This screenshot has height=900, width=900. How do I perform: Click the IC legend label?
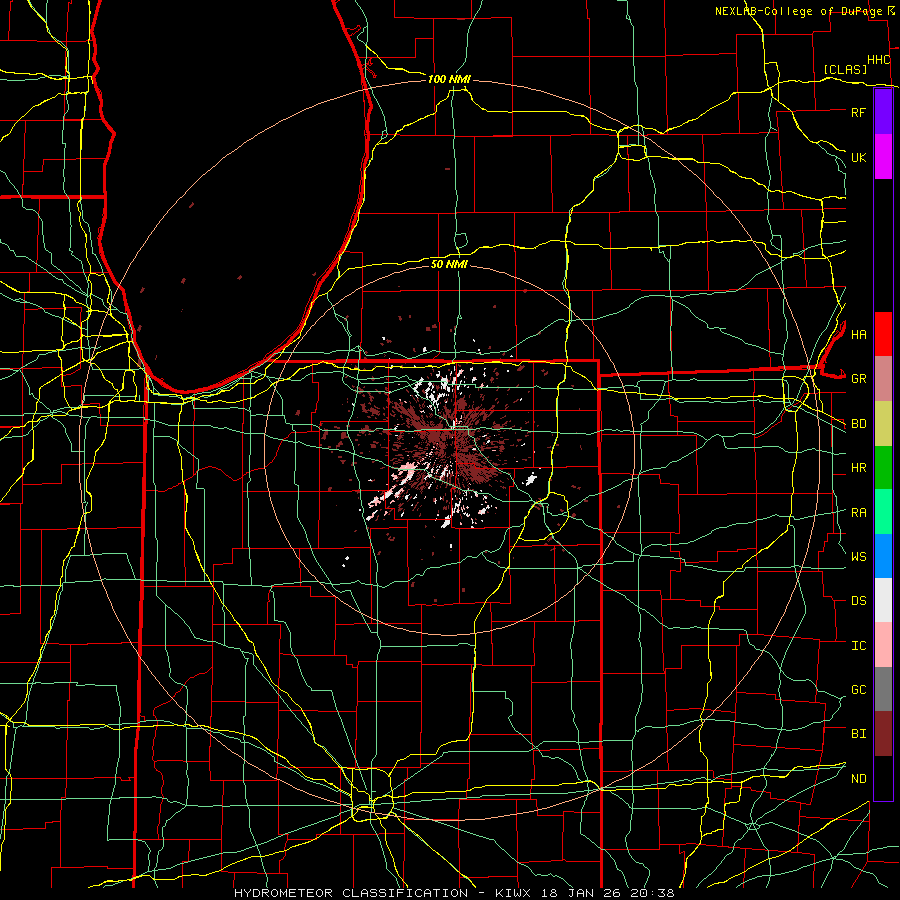[859, 646]
